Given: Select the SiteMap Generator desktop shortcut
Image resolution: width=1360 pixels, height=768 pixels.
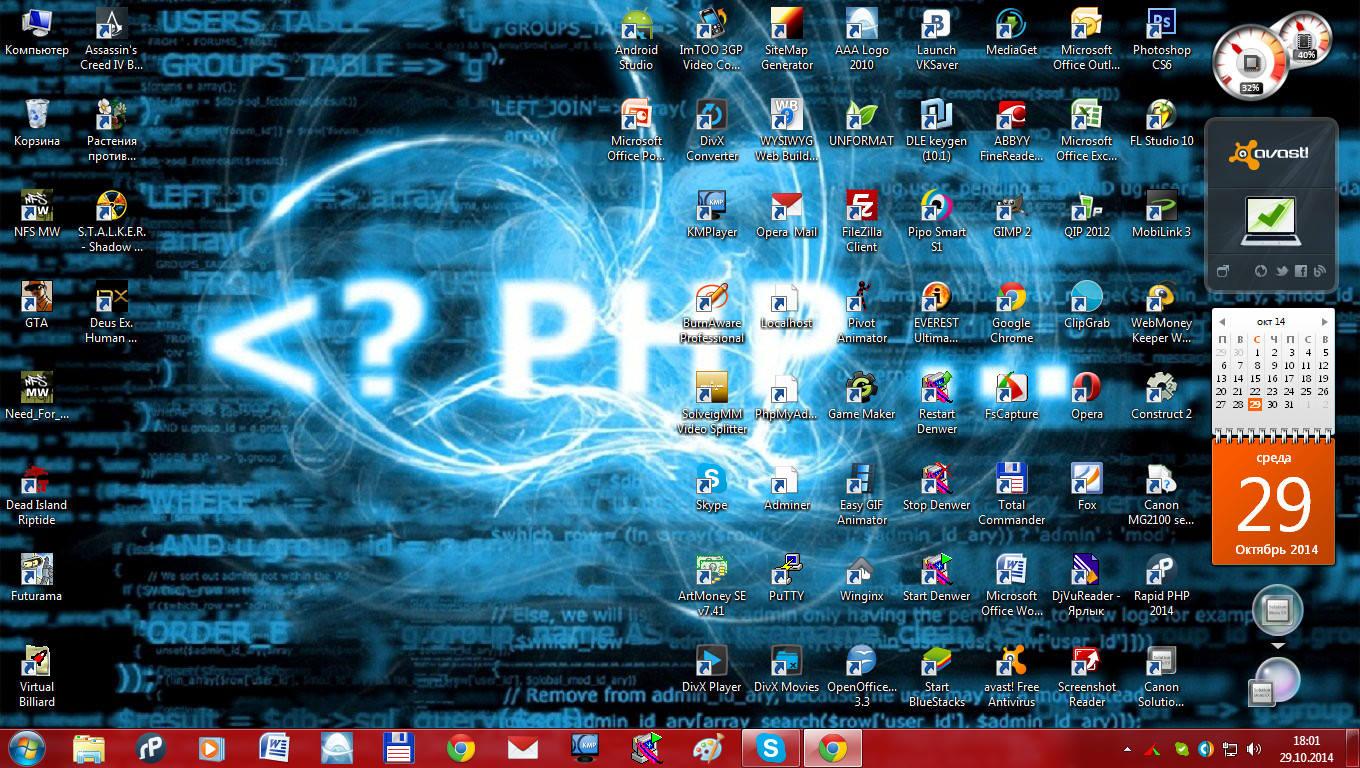Looking at the screenshot, I should point(786,40).
